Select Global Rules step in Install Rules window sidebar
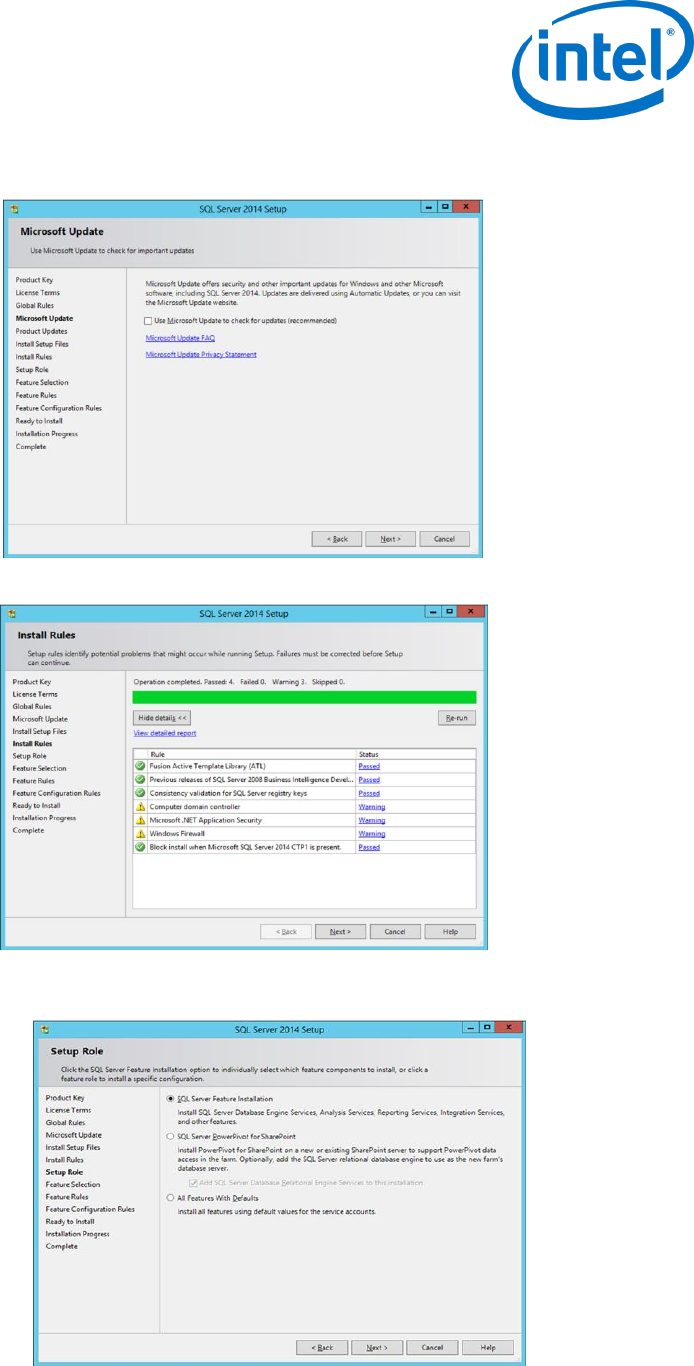This screenshot has width=694, height=1366. tap(32, 706)
